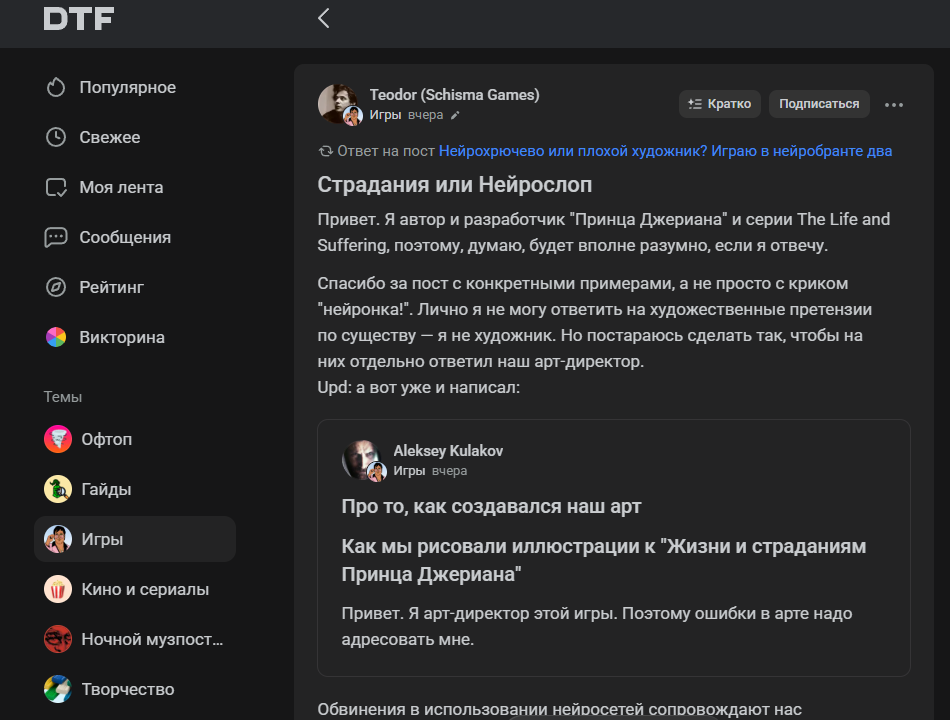
Task: Click the line Upd: а вот уже и написал
Action: pyautogui.click(x=419, y=387)
